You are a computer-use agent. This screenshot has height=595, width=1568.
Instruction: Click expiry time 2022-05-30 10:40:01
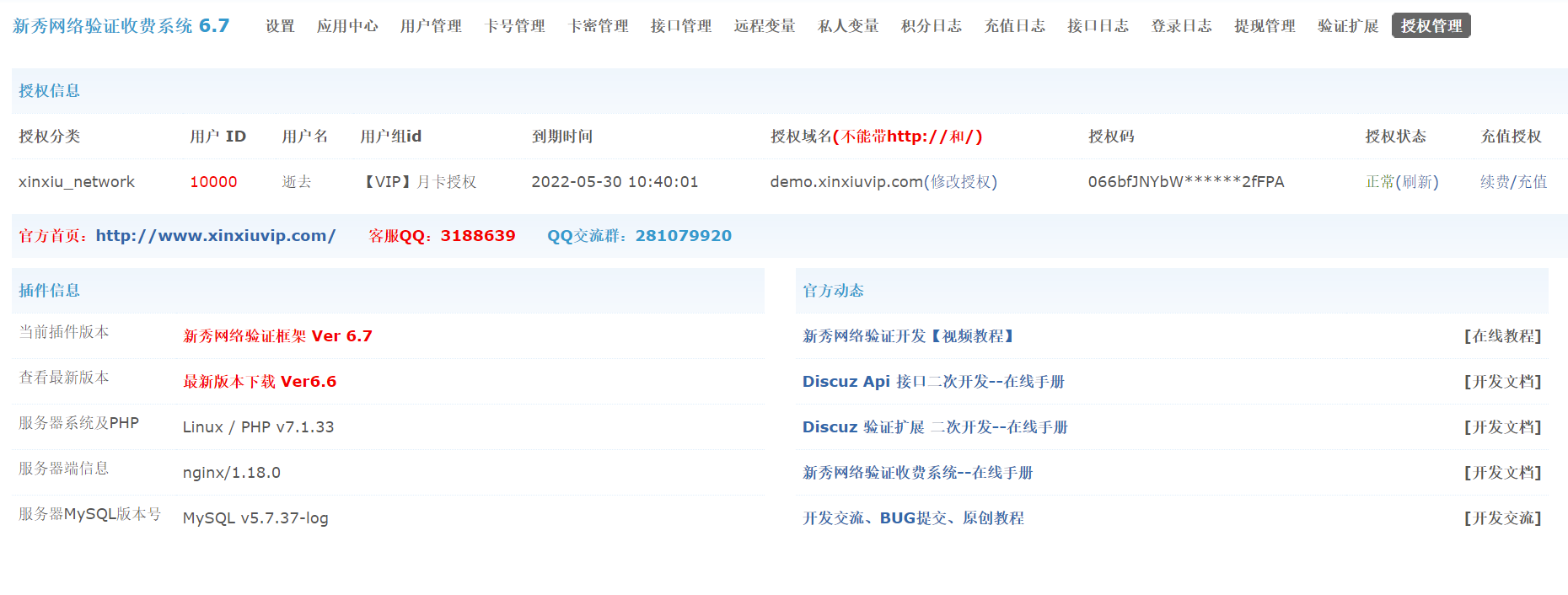point(615,182)
